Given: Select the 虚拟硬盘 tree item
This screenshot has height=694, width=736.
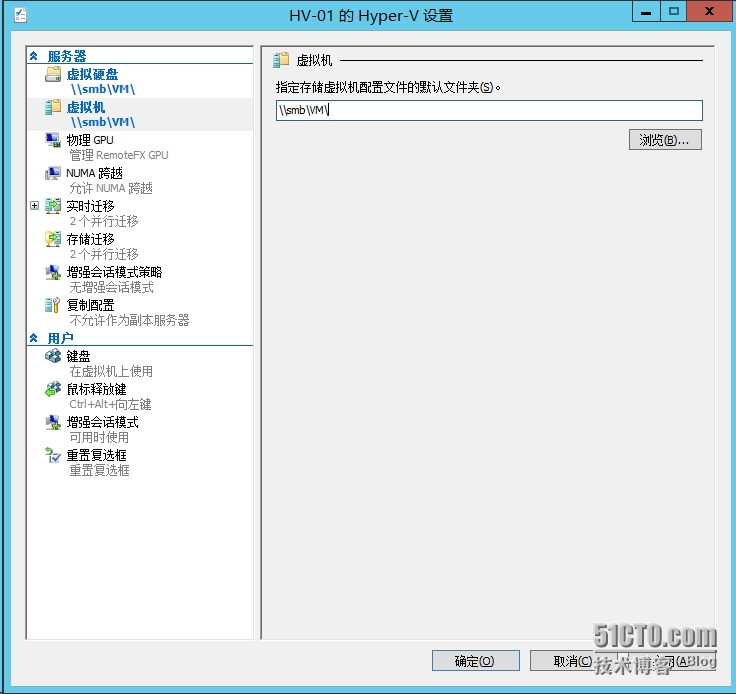Looking at the screenshot, I should click(x=92, y=74).
